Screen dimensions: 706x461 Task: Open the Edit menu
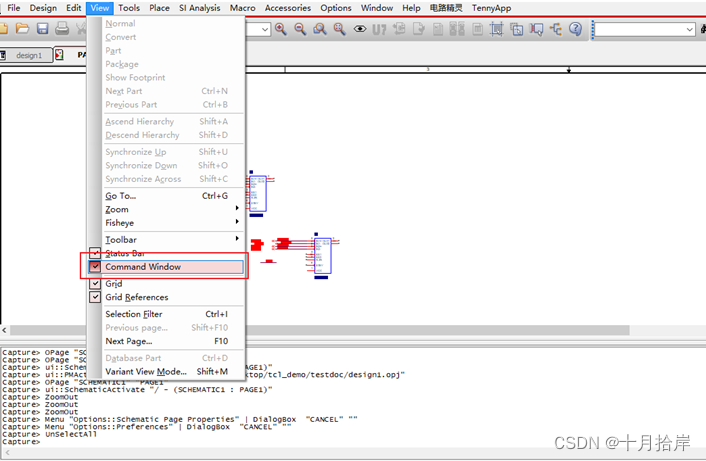tap(73, 8)
